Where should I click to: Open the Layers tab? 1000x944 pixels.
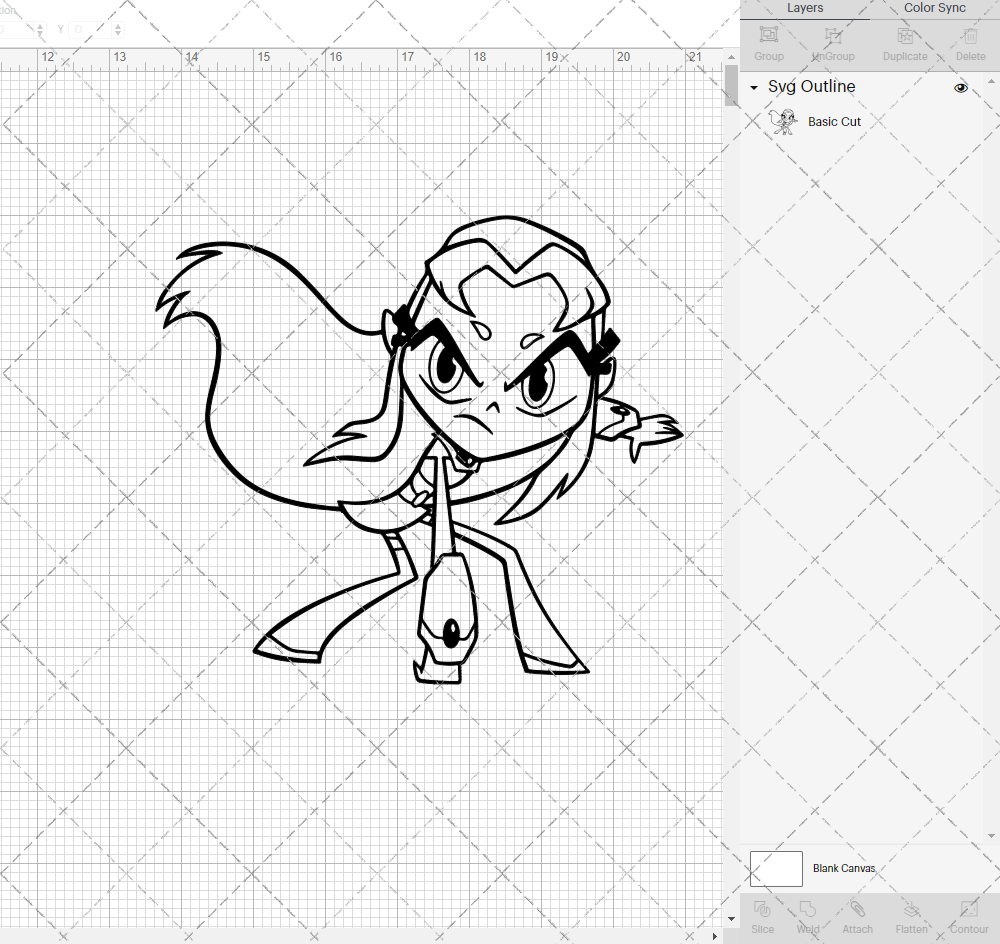[805, 8]
